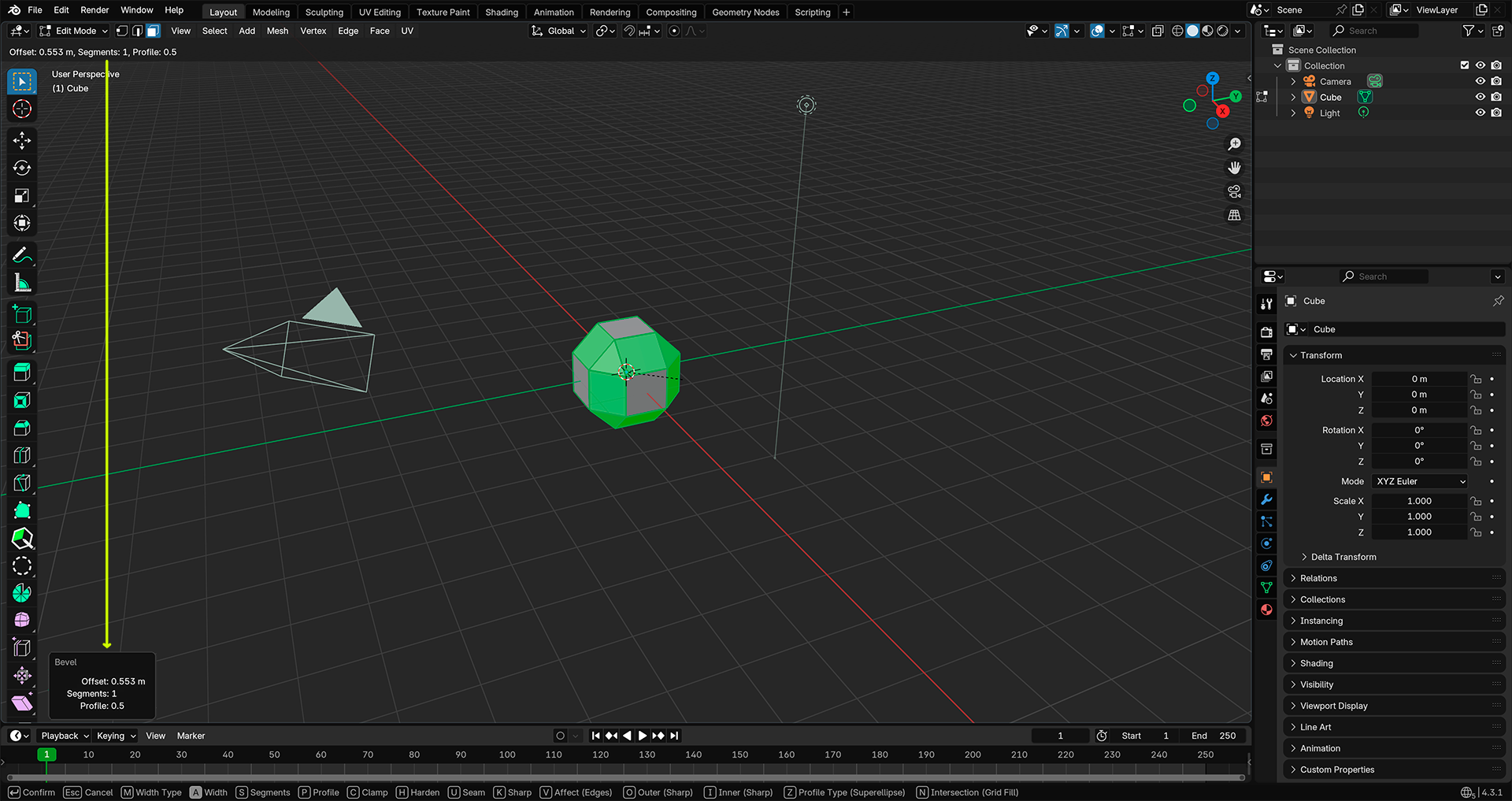This screenshot has height=801, width=1512.
Task: Disable Light in renders via camera icon
Action: [1496, 113]
